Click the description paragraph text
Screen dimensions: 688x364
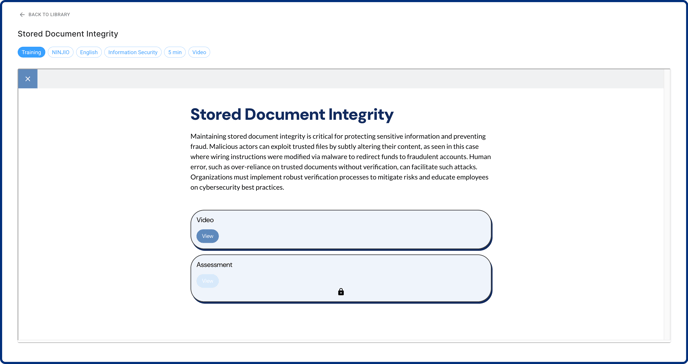[x=340, y=162]
